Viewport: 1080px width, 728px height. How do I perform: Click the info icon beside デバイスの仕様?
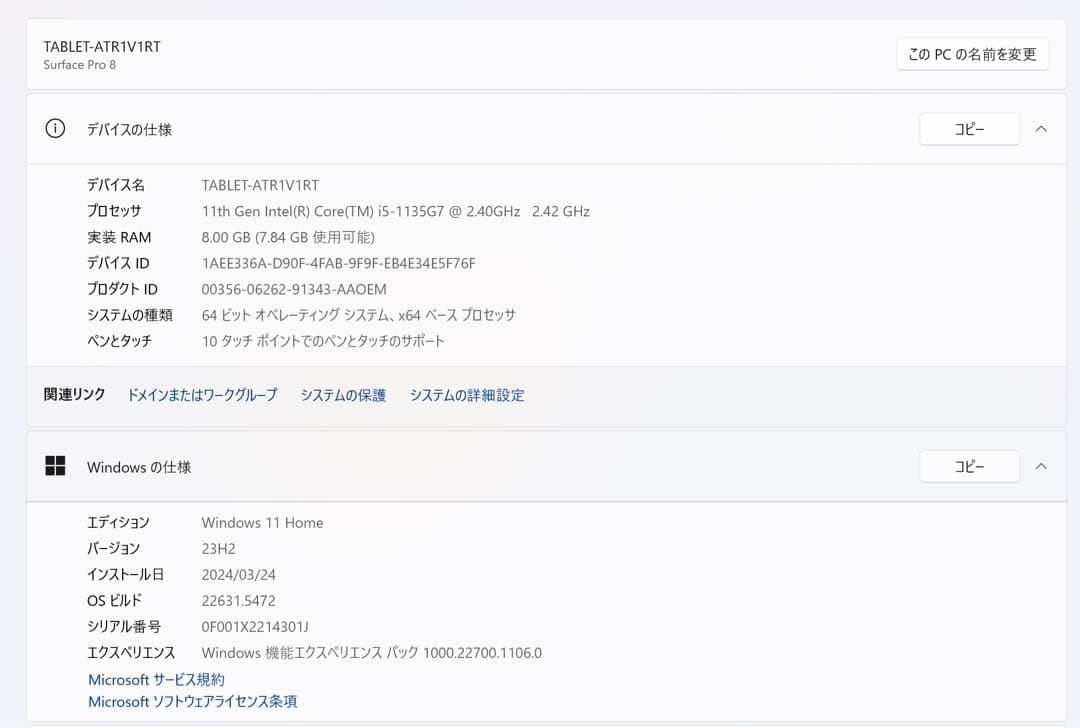[x=55, y=129]
